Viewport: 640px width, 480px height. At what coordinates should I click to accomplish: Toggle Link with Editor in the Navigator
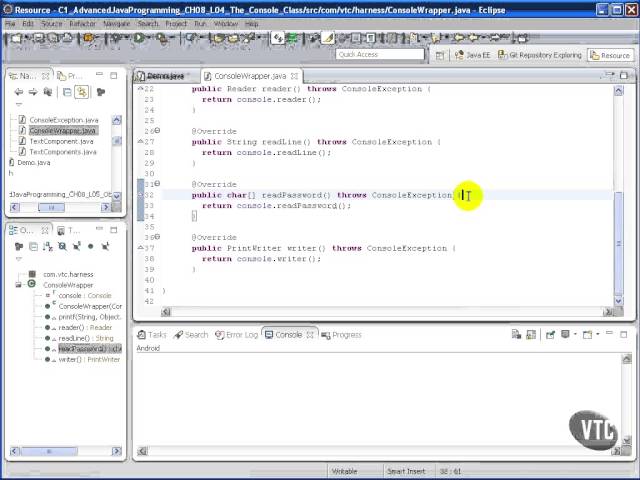pos(82,92)
